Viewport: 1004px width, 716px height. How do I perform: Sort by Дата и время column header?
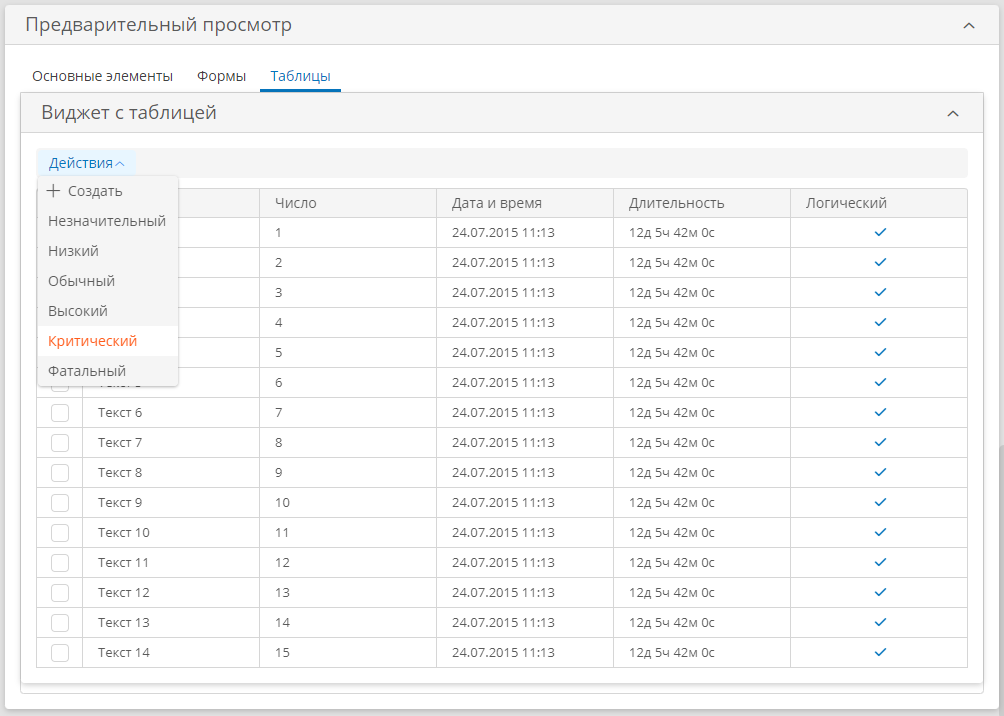pyautogui.click(x=524, y=203)
